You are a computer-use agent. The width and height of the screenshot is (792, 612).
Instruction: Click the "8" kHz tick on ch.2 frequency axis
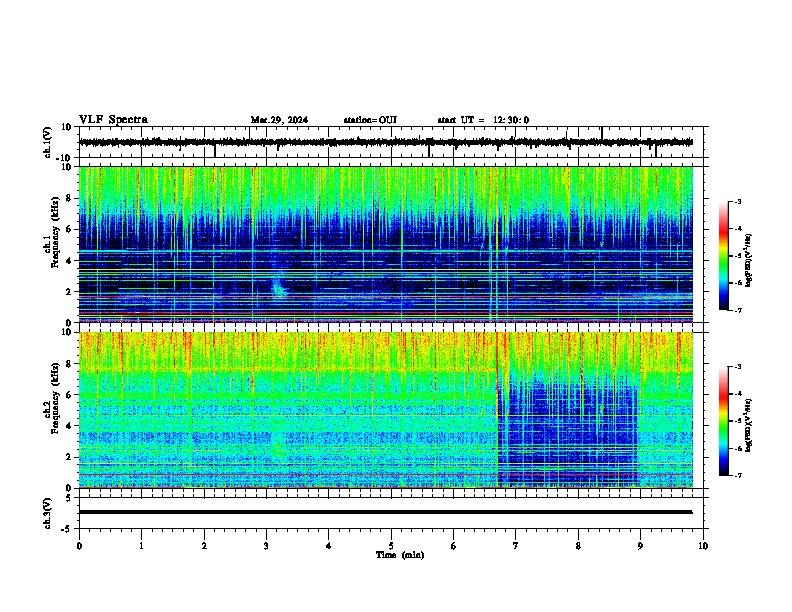(x=69, y=364)
